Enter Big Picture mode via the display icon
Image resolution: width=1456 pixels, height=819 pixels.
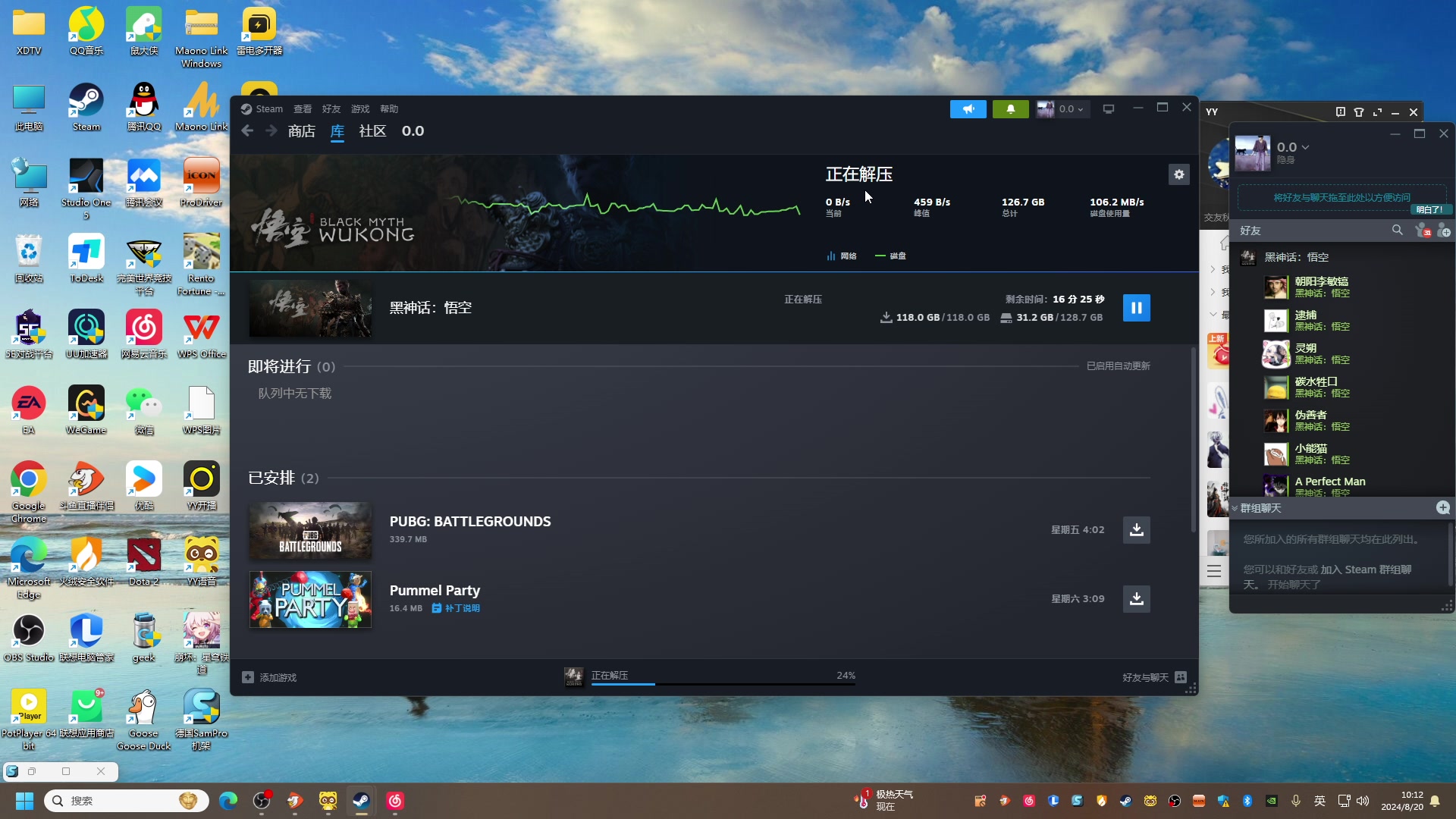pyautogui.click(x=1108, y=108)
